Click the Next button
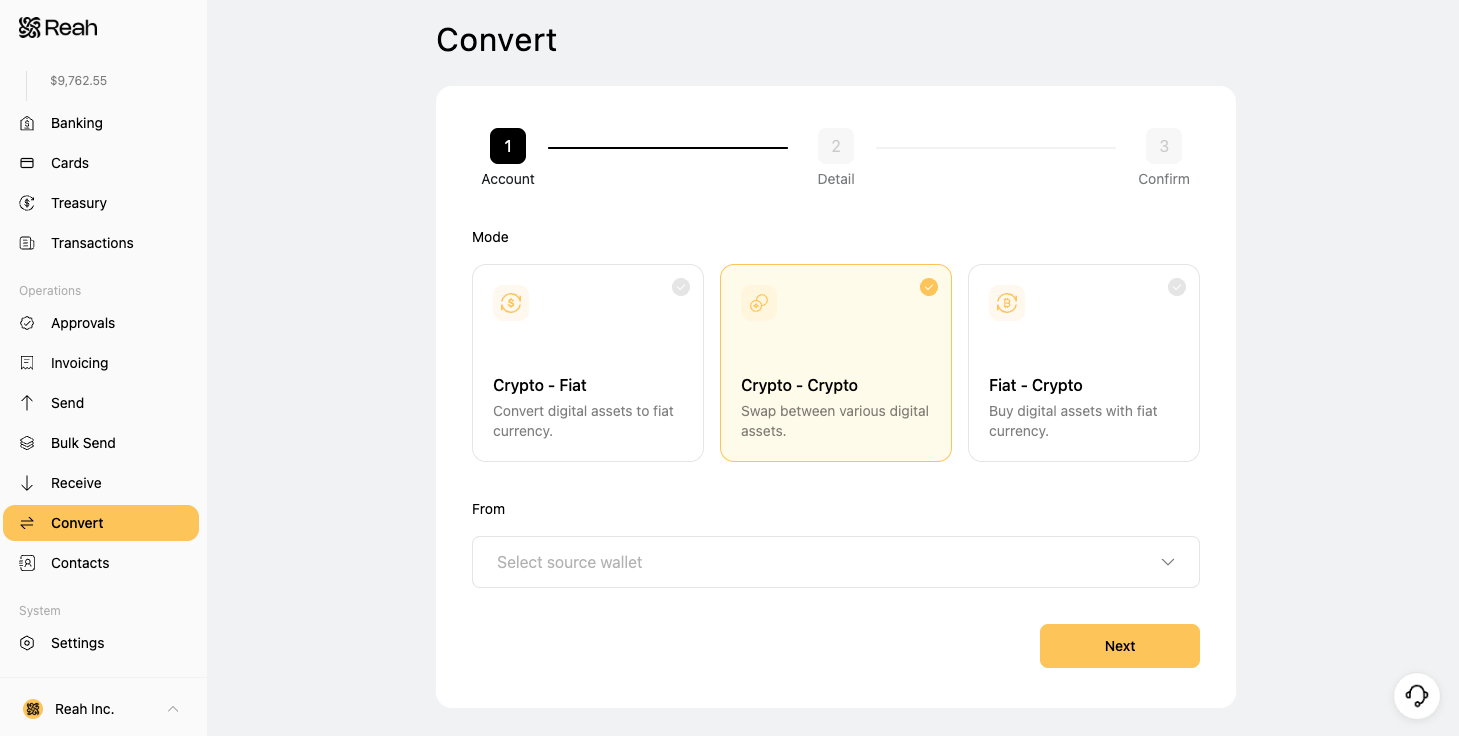 [x=1120, y=646]
